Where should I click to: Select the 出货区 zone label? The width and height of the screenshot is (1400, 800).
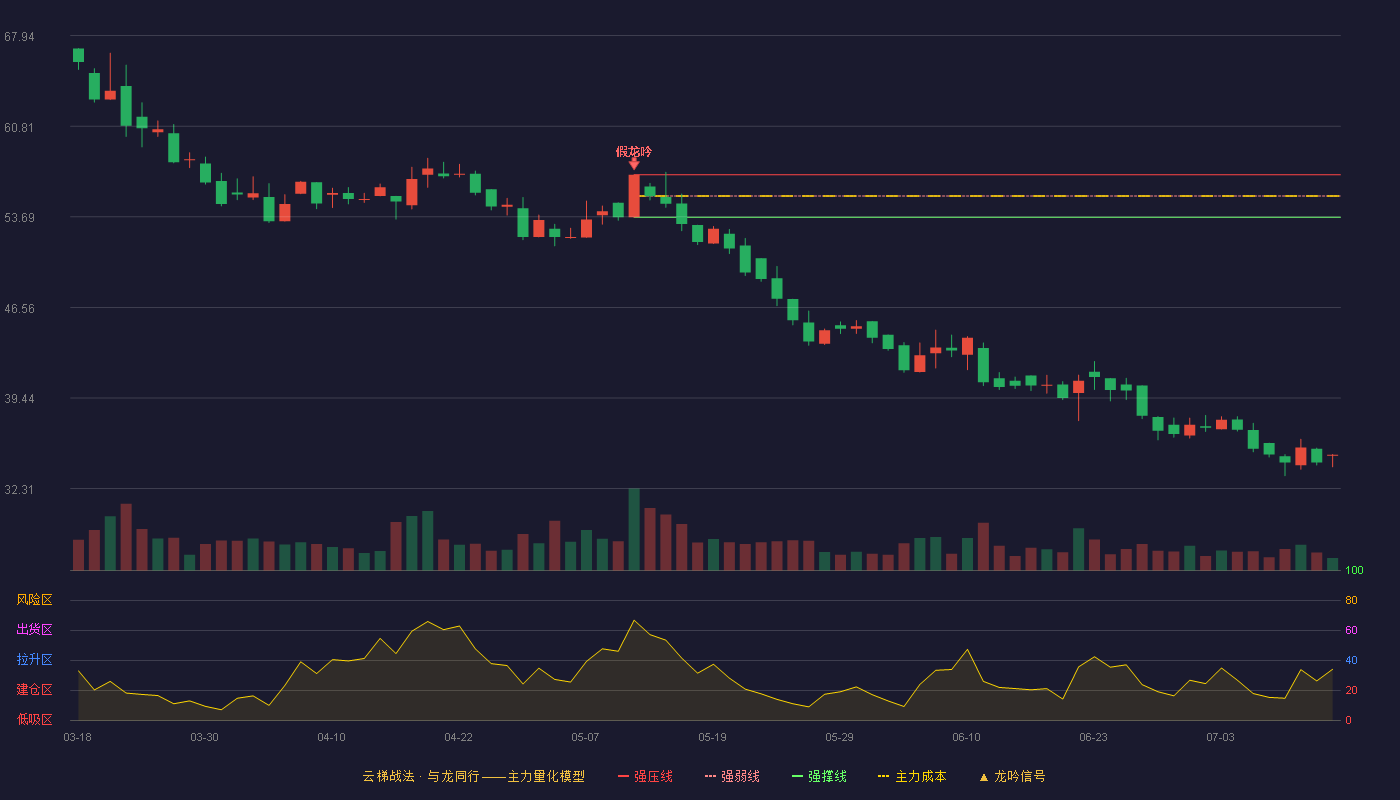tap(34, 630)
